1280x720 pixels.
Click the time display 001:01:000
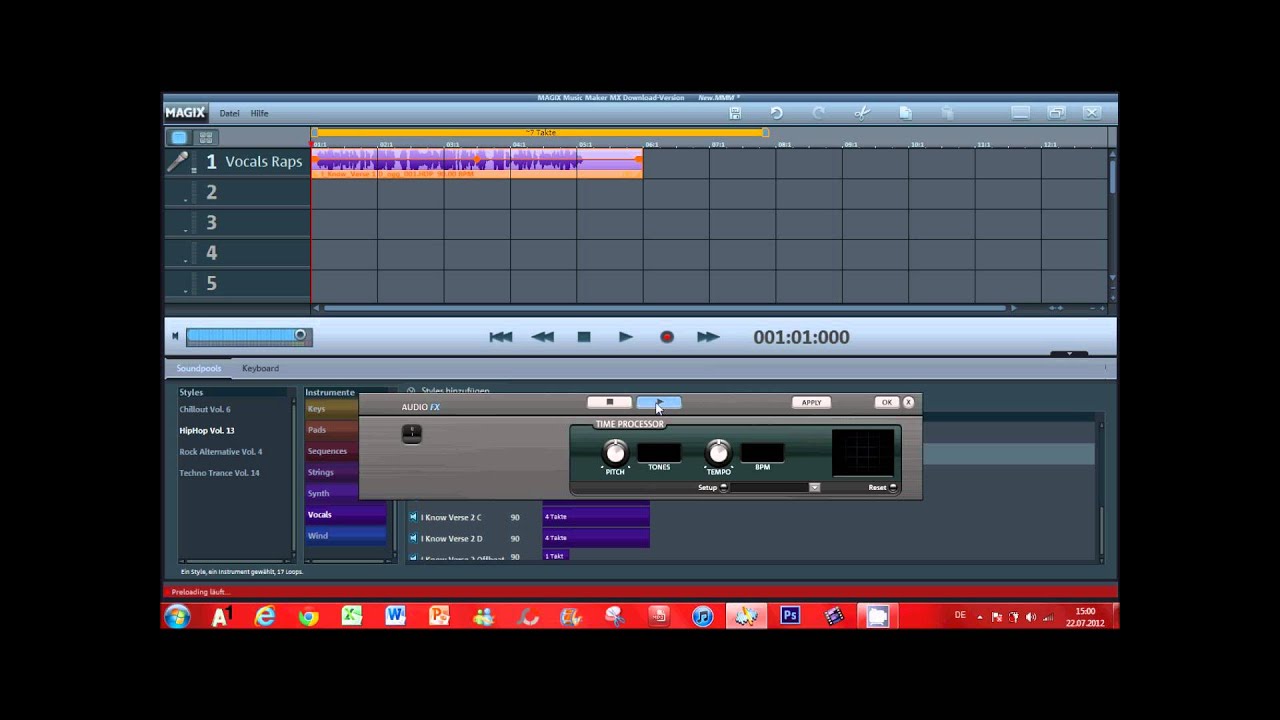click(801, 337)
